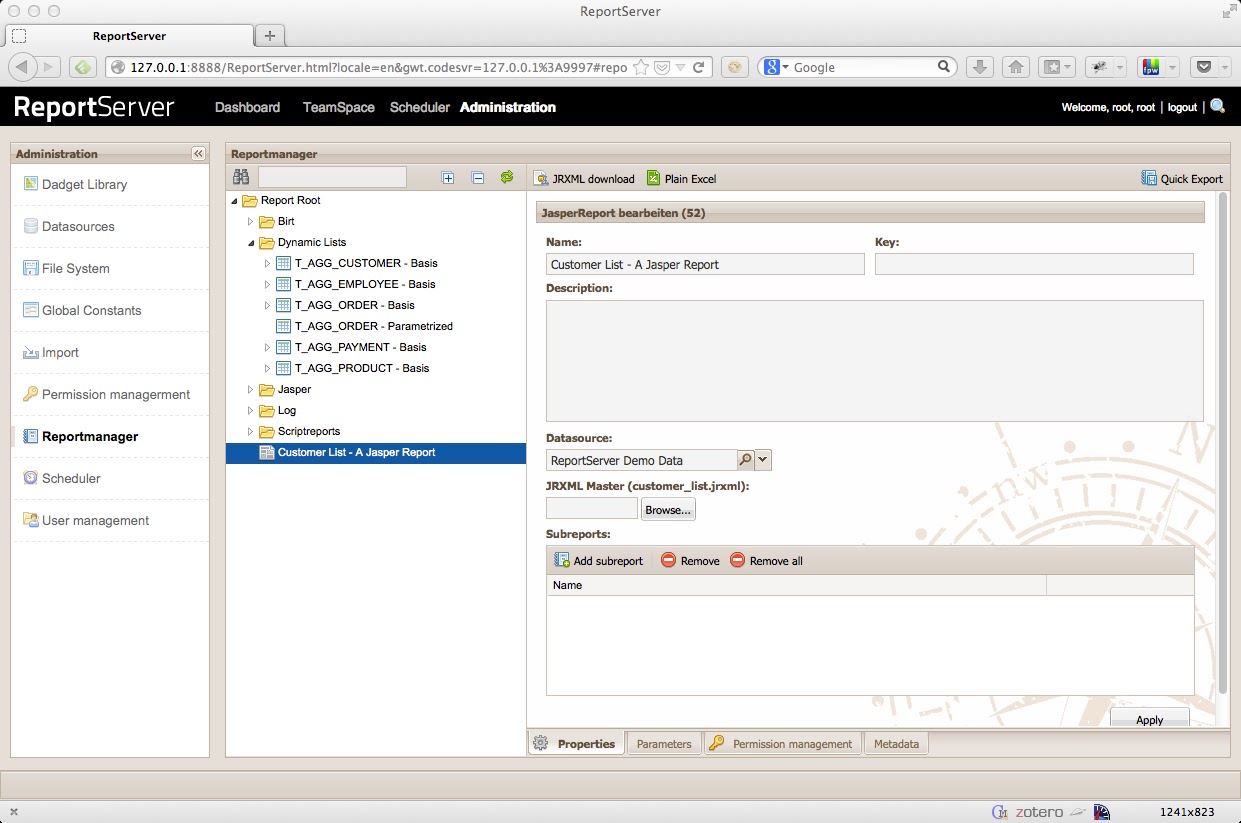Click the red Remove icon
The image size is (1241, 823).
(668, 560)
